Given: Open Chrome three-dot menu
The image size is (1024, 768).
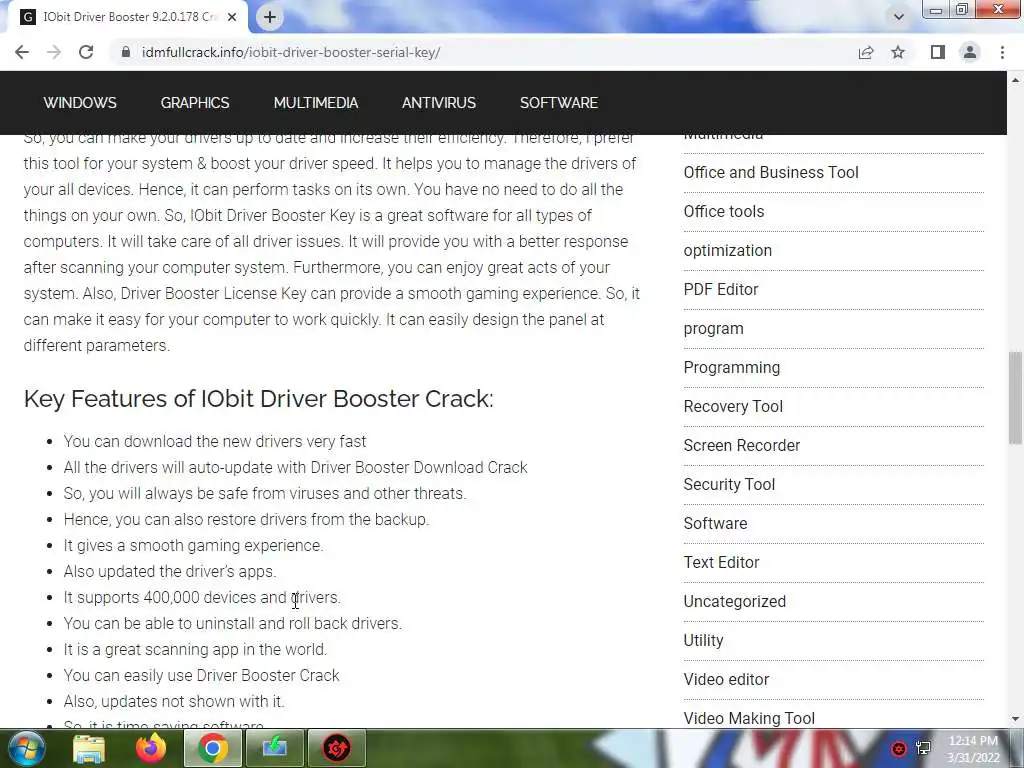Looking at the screenshot, I should coord(1002,52).
